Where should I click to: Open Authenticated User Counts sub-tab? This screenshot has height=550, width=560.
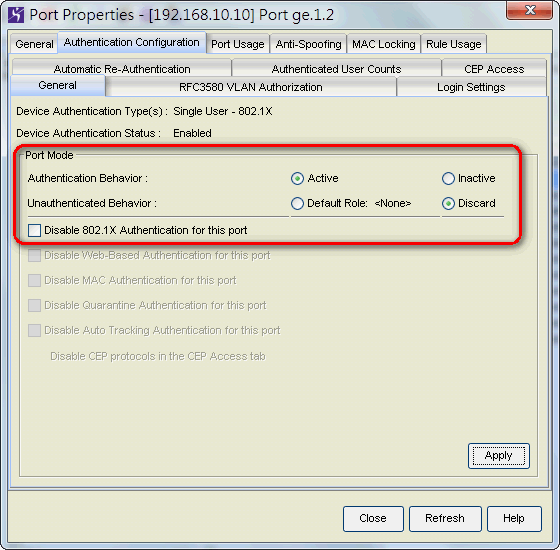click(x=336, y=69)
